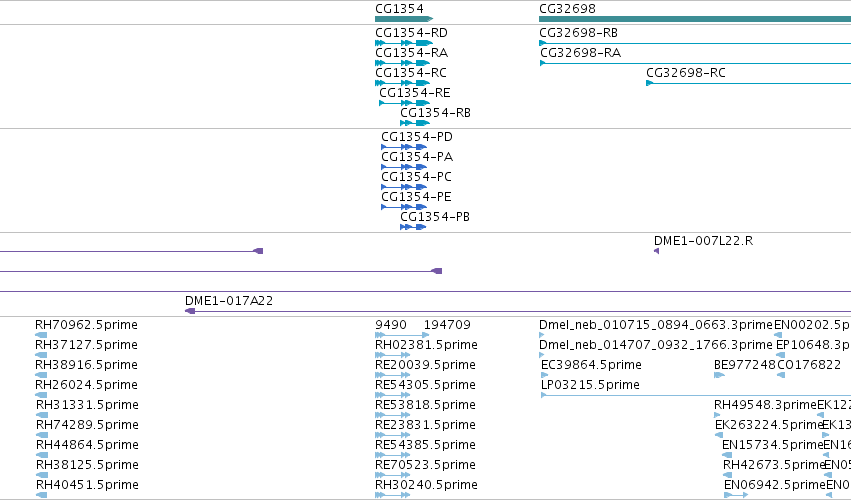Open the CG32698-RC transcript
851x500 pixels.
(685, 73)
